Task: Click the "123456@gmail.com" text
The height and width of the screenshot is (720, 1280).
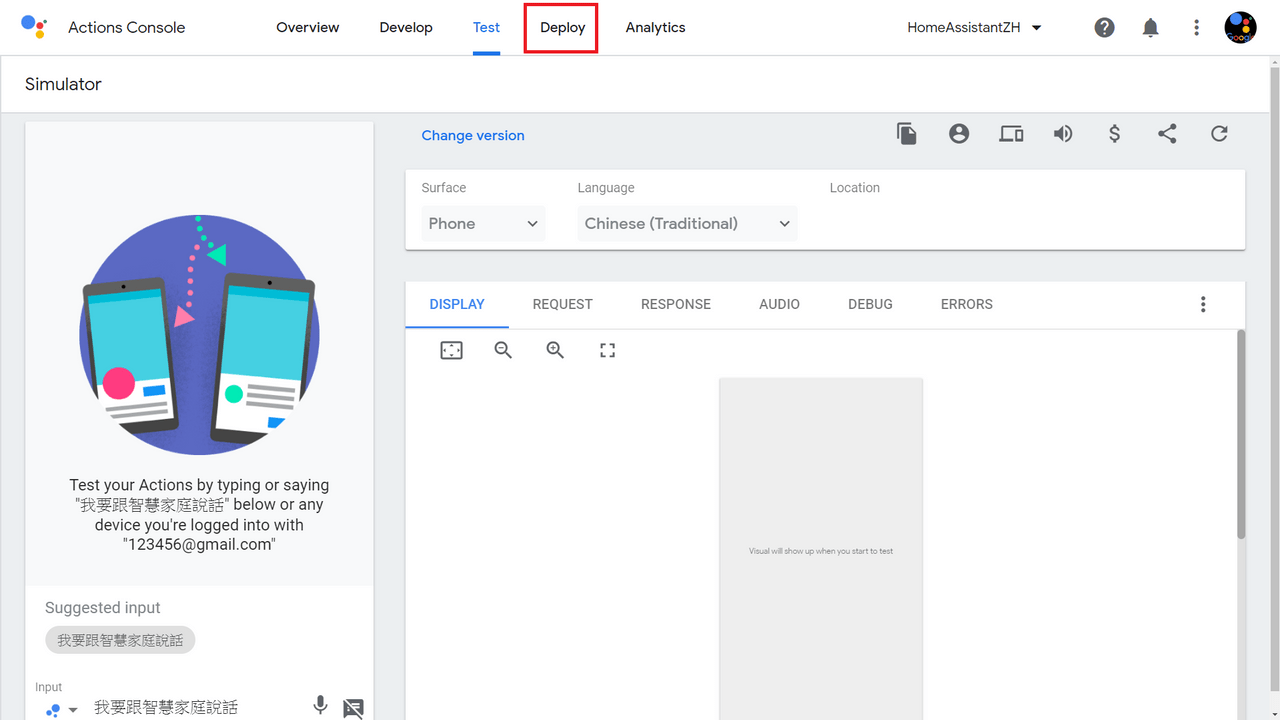Action: (x=199, y=545)
